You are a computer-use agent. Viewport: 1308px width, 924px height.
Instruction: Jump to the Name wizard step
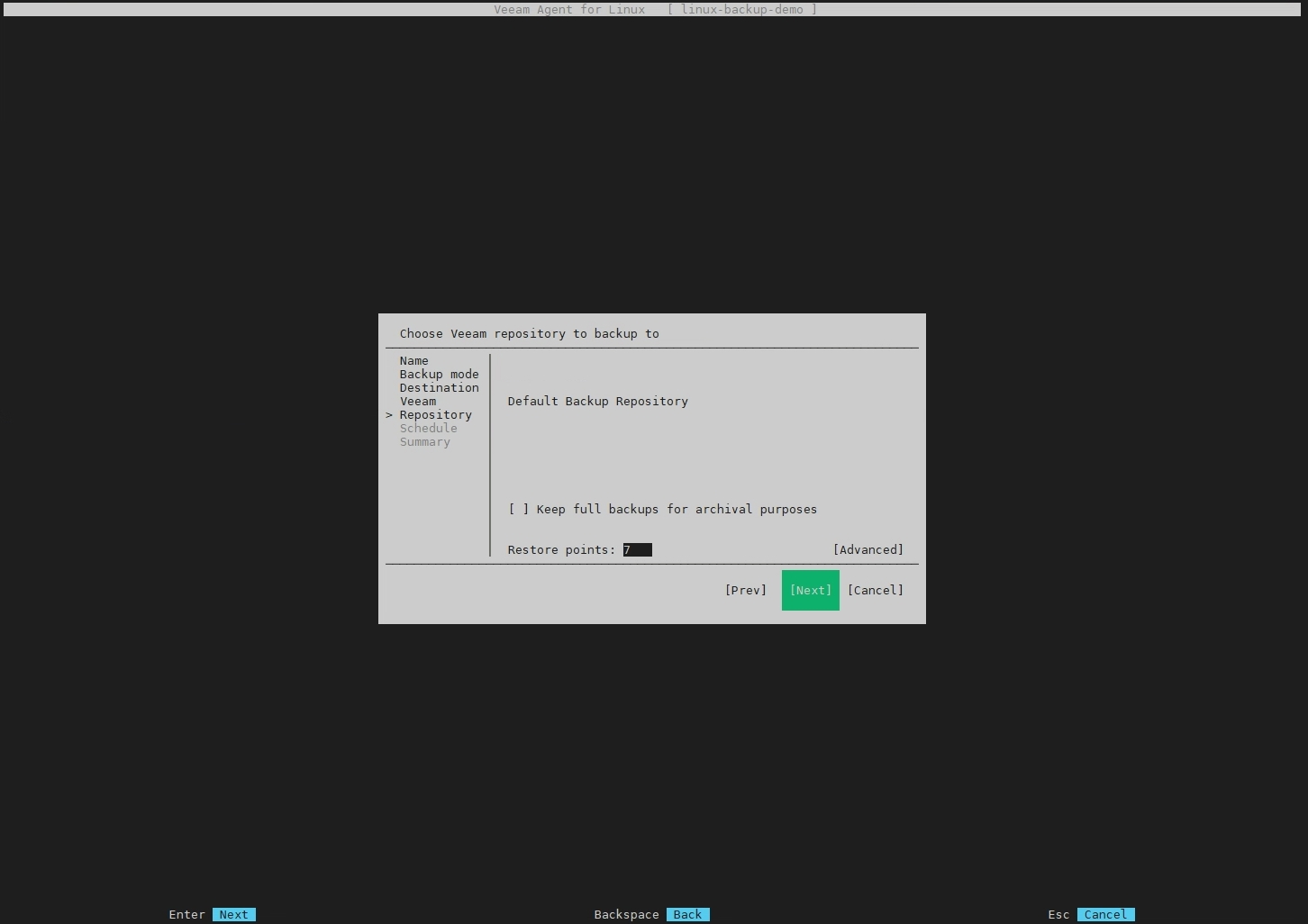[413, 361]
